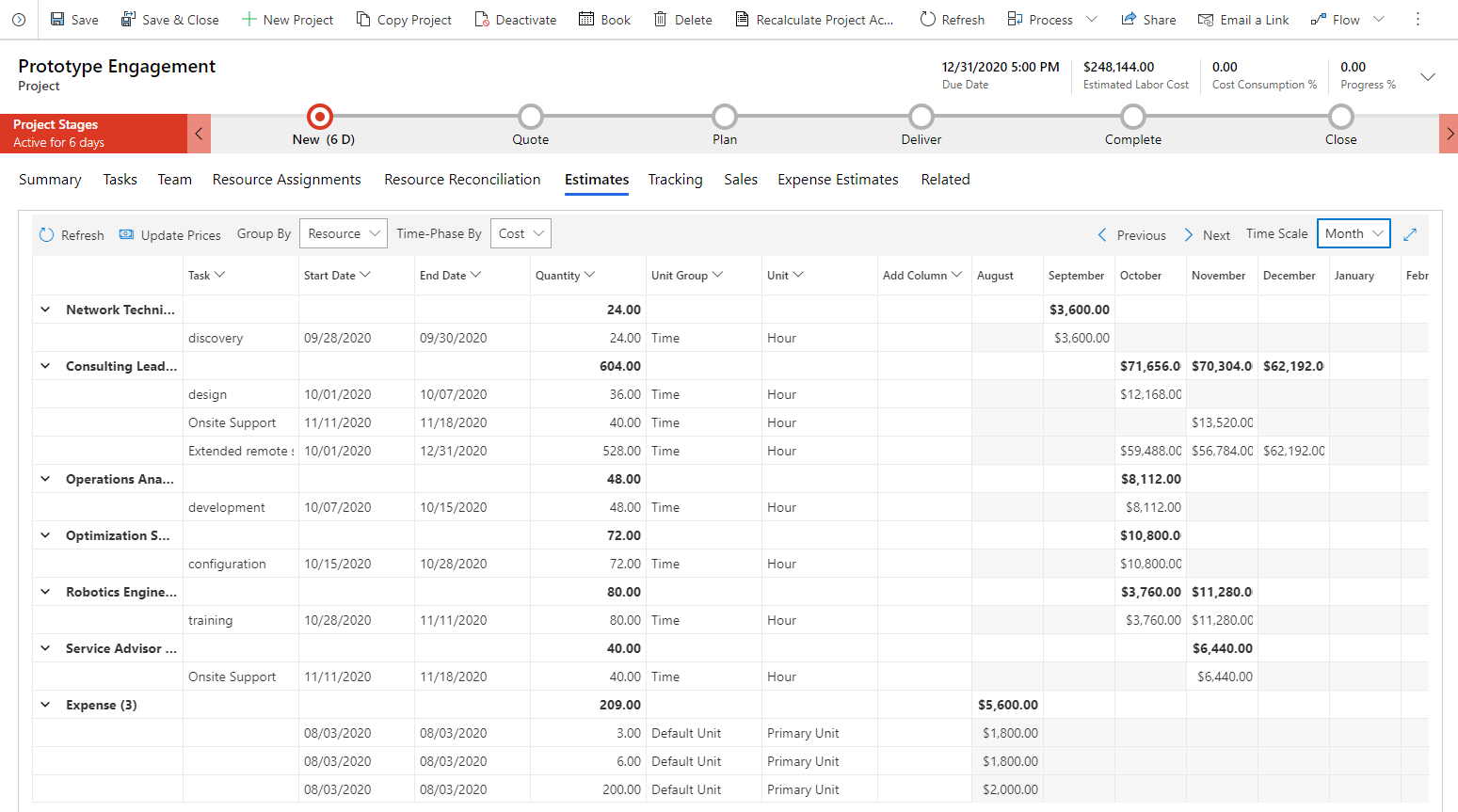Click Recalculate Project Actuals icon
Screen dimensions: 1458x812
pos(742,20)
